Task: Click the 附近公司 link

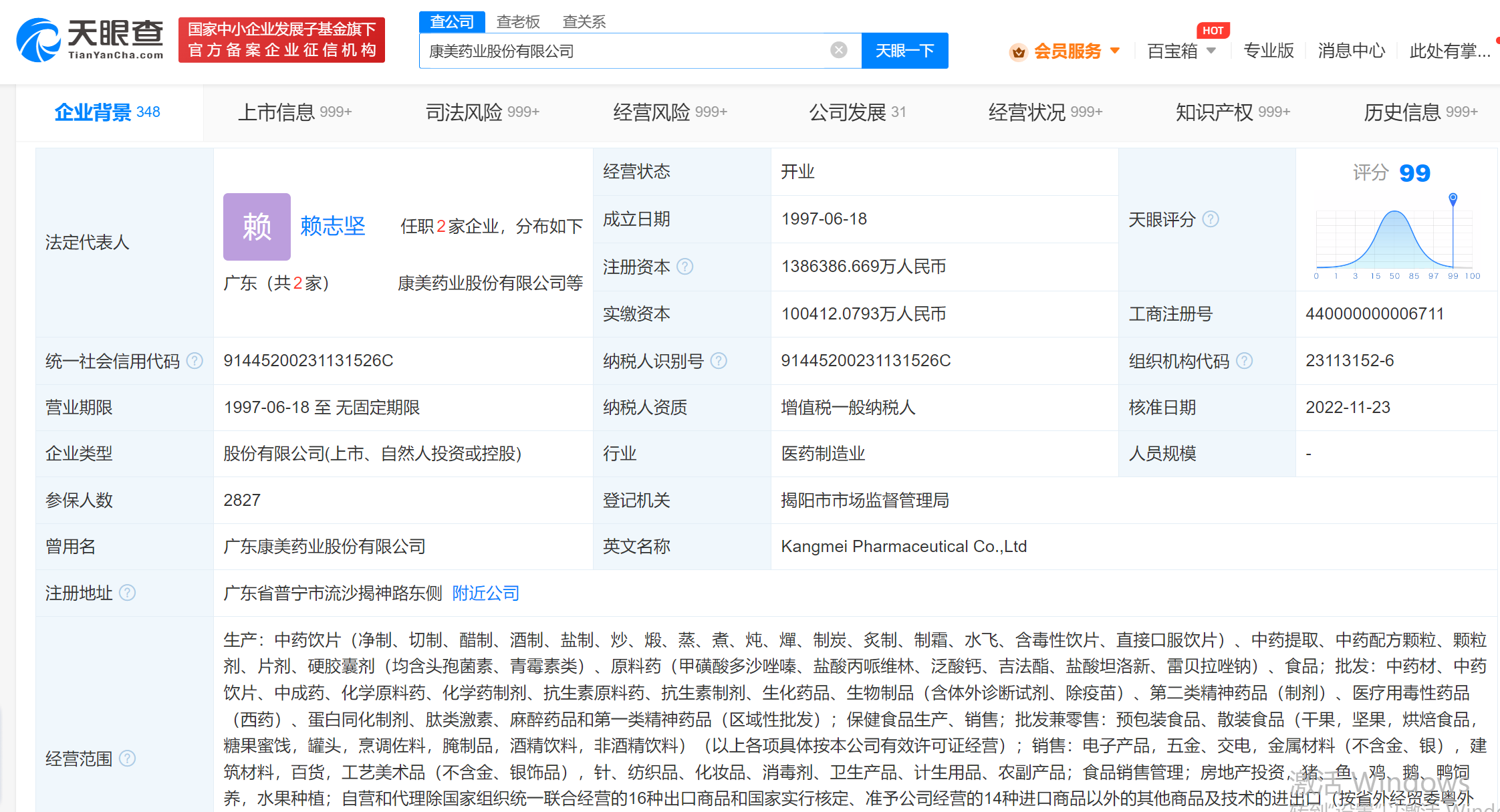Action: (x=485, y=593)
